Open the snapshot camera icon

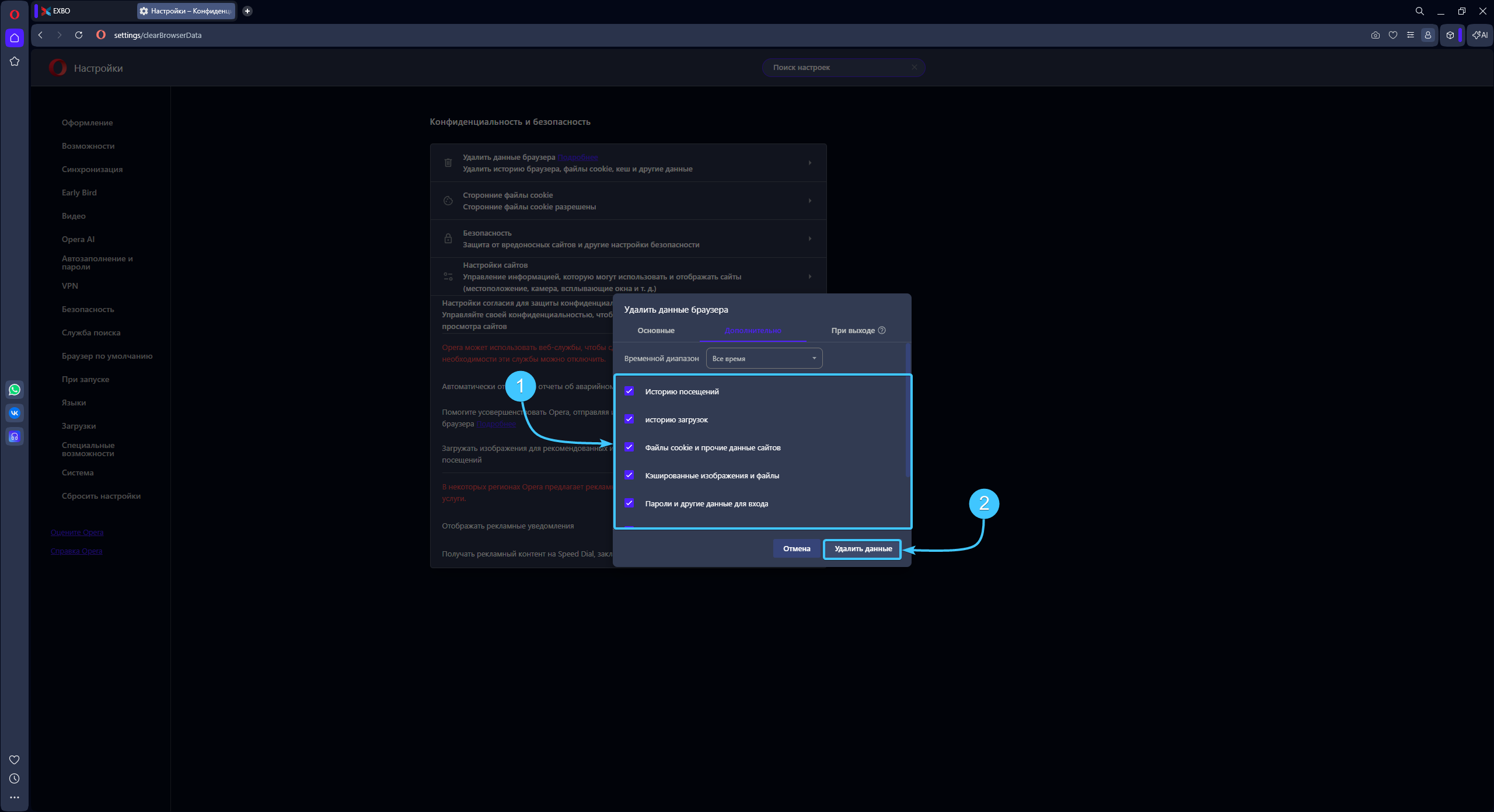pos(1376,35)
